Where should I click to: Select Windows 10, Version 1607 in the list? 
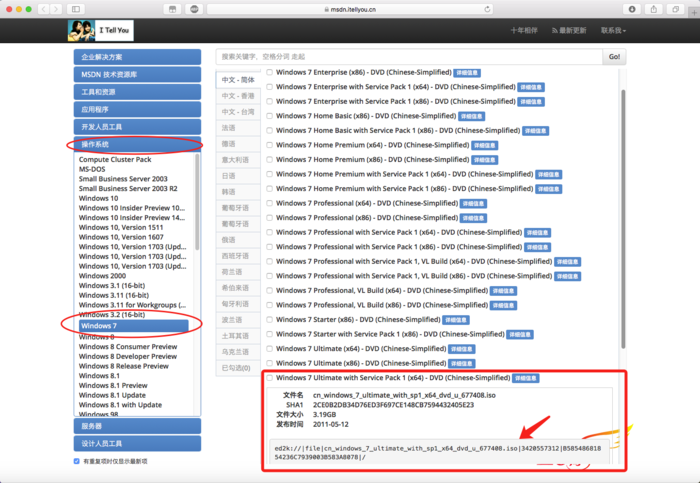(x=121, y=237)
